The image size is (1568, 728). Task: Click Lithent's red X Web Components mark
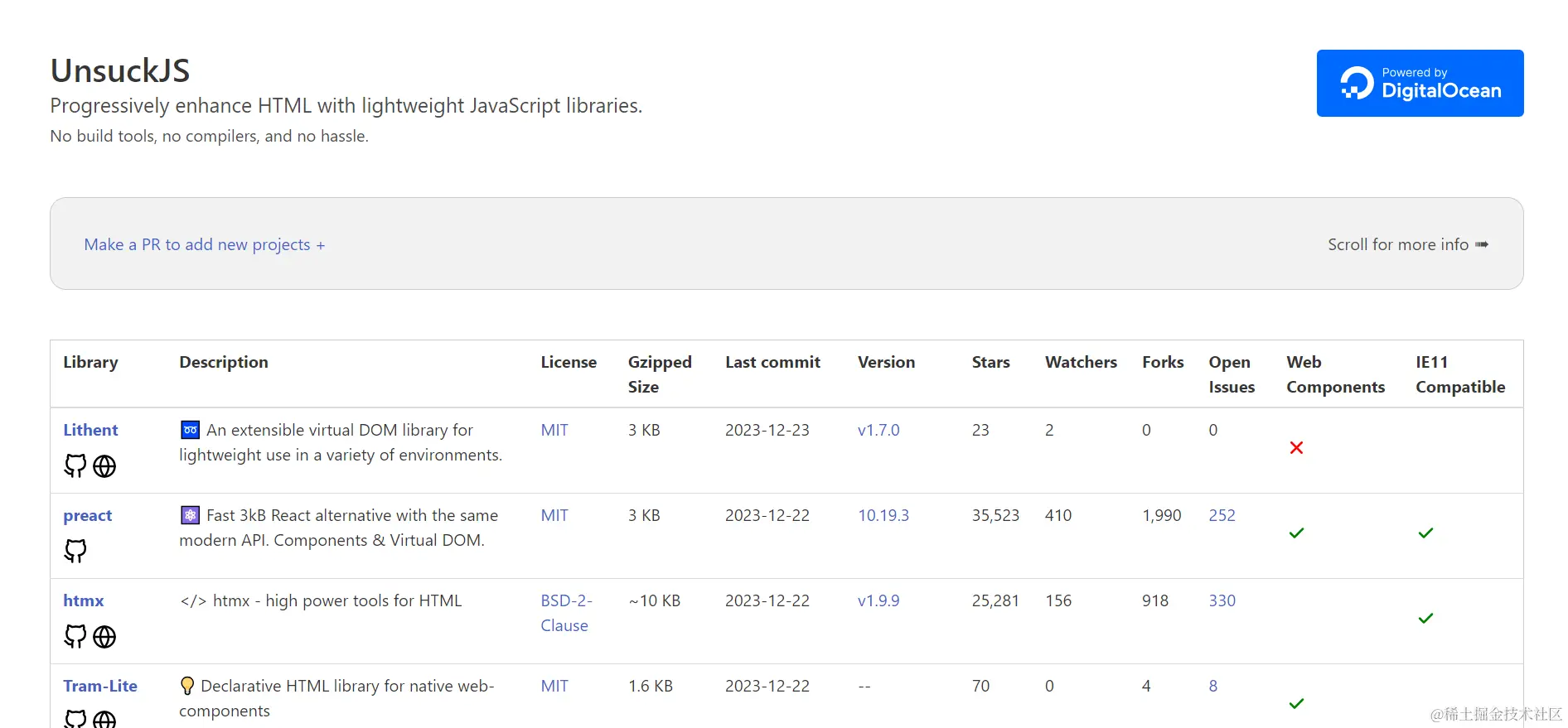coord(1296,448)
